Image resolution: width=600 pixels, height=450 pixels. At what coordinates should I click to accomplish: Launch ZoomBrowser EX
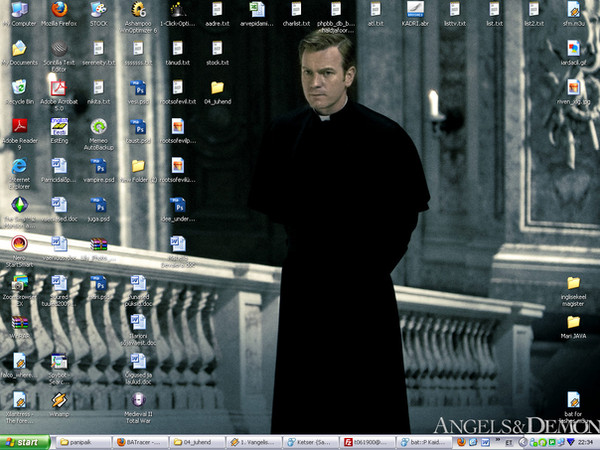point(20,282)
